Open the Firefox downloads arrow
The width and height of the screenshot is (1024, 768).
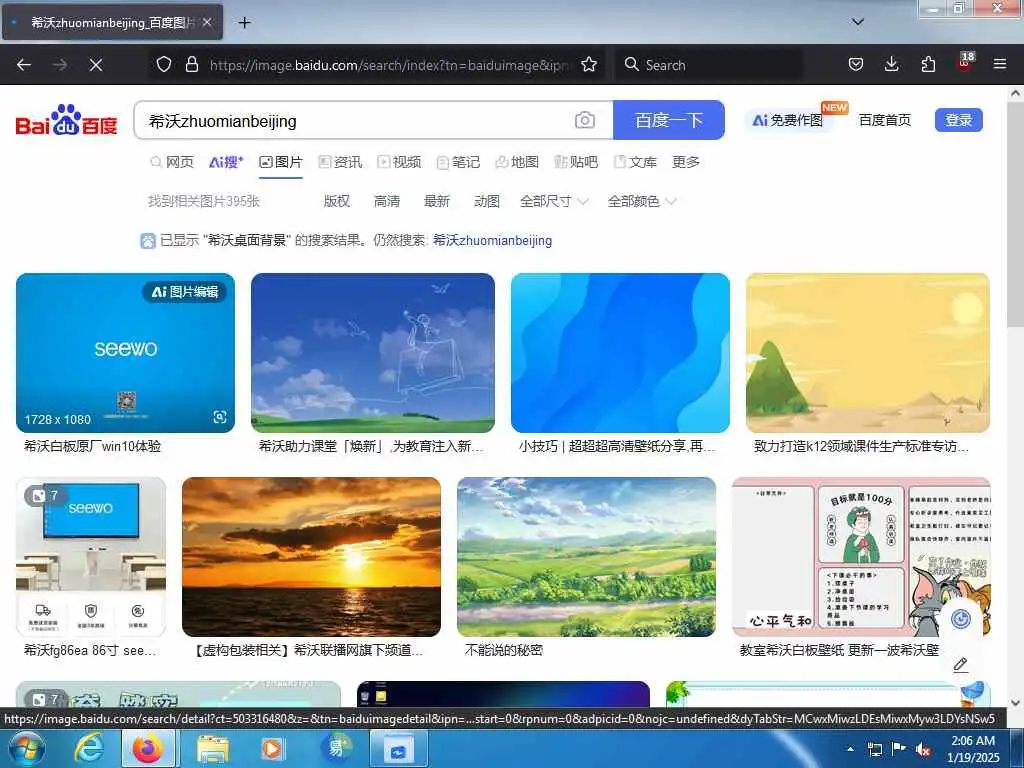pos(891,65)
